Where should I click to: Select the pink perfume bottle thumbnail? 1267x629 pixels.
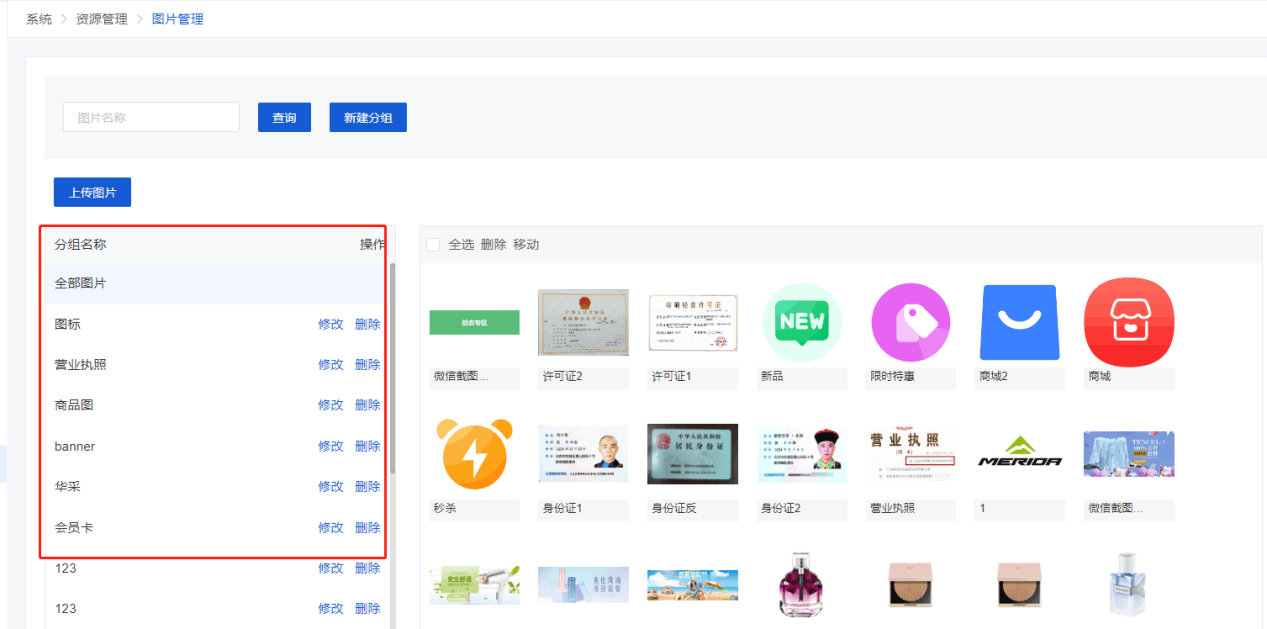tap(802, 585)
